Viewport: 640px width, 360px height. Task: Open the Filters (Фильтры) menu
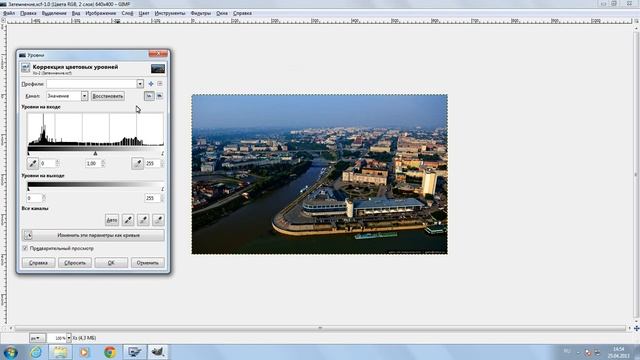pos(200,13)
